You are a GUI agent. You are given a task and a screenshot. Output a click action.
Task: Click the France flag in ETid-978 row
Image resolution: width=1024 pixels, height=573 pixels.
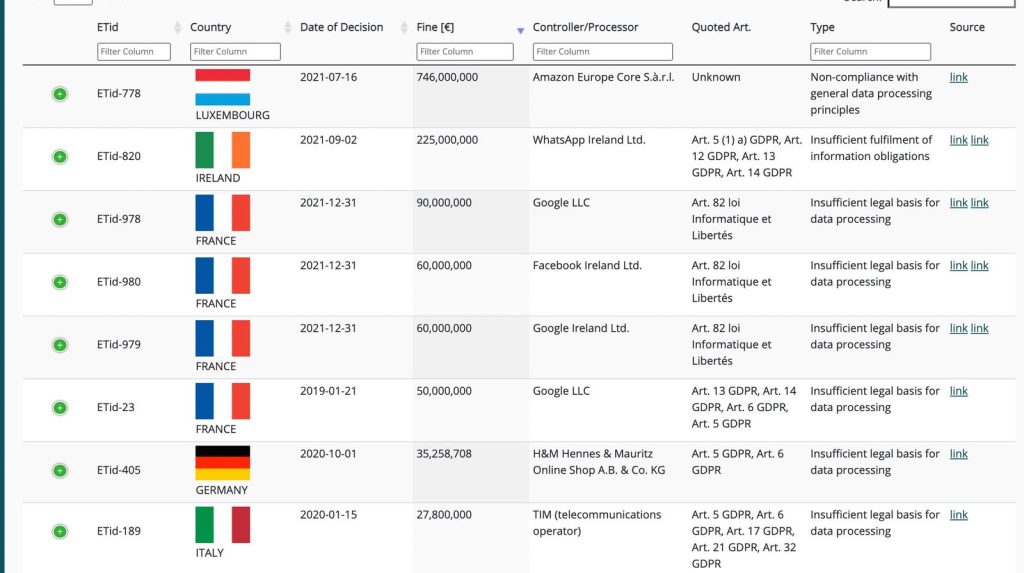[x=223, y=212]
